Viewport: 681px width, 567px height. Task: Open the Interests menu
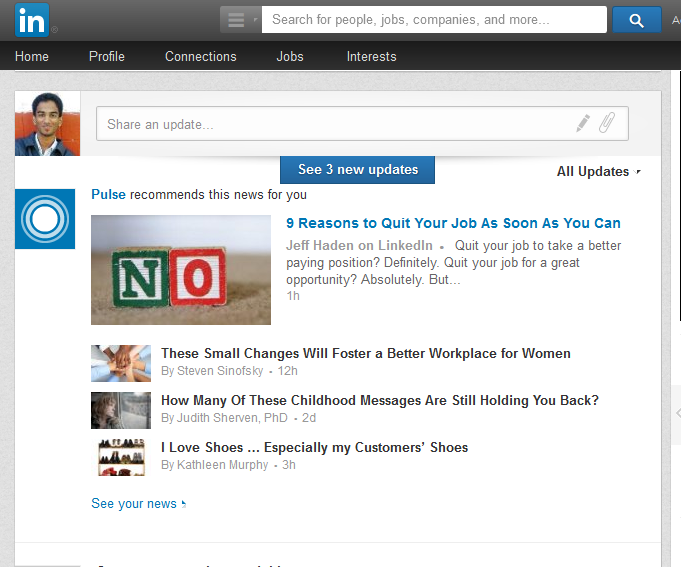[371, 56]
